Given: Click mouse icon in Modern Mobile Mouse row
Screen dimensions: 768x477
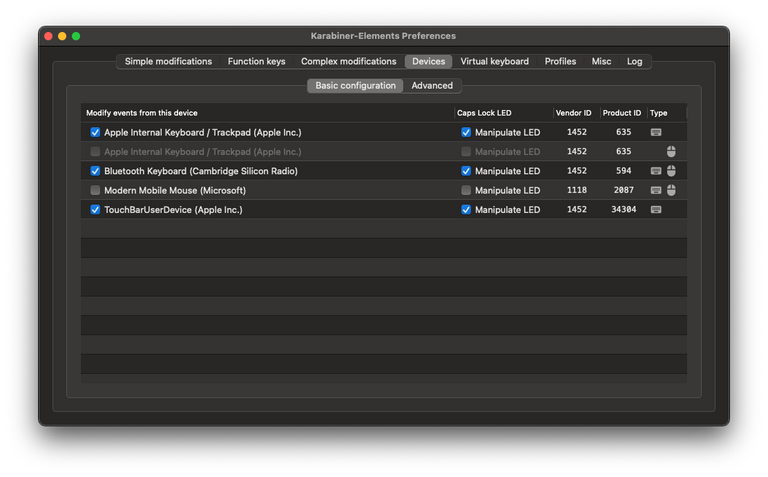Looking at the screenshot, I should coord(671,190).
